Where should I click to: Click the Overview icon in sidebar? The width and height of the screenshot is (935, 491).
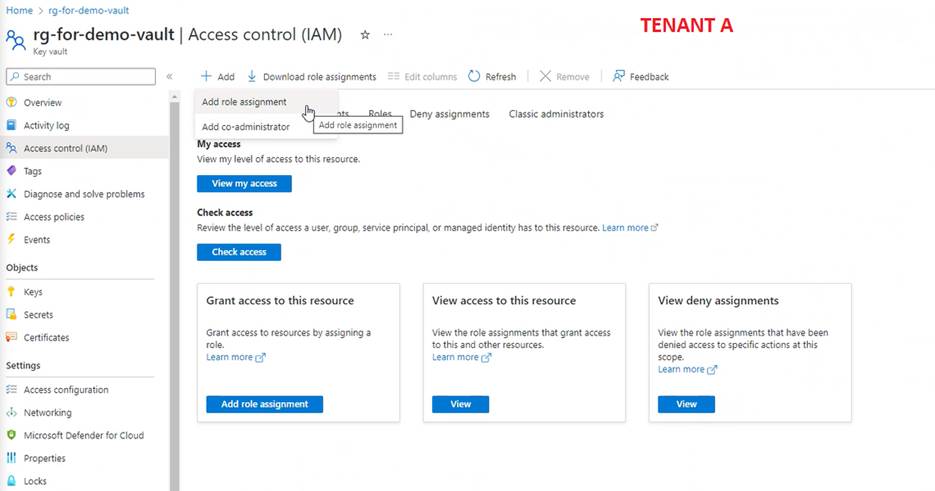tap(11, 102)
